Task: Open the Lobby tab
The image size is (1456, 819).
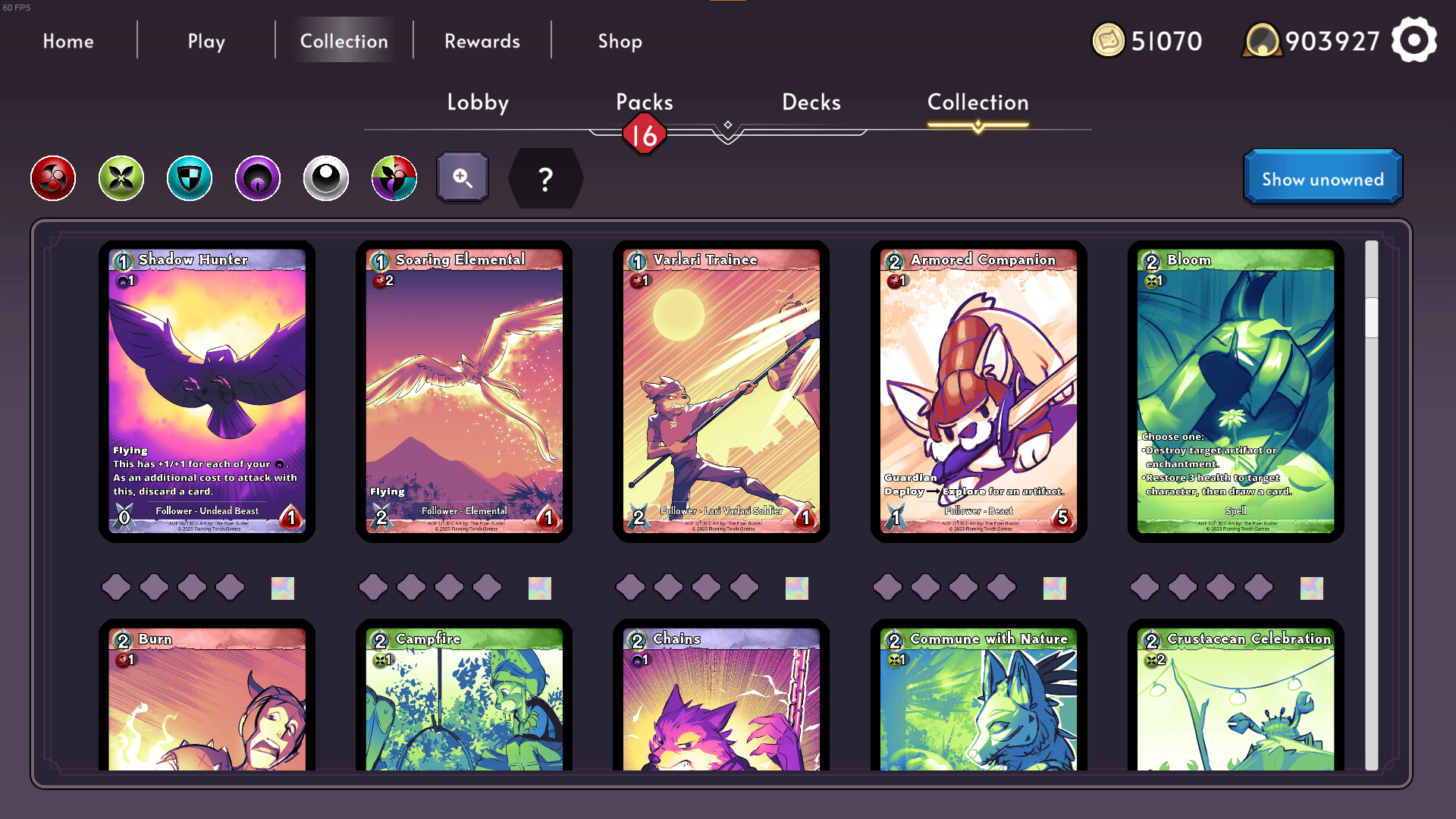Action: click(x=478, y=102)
